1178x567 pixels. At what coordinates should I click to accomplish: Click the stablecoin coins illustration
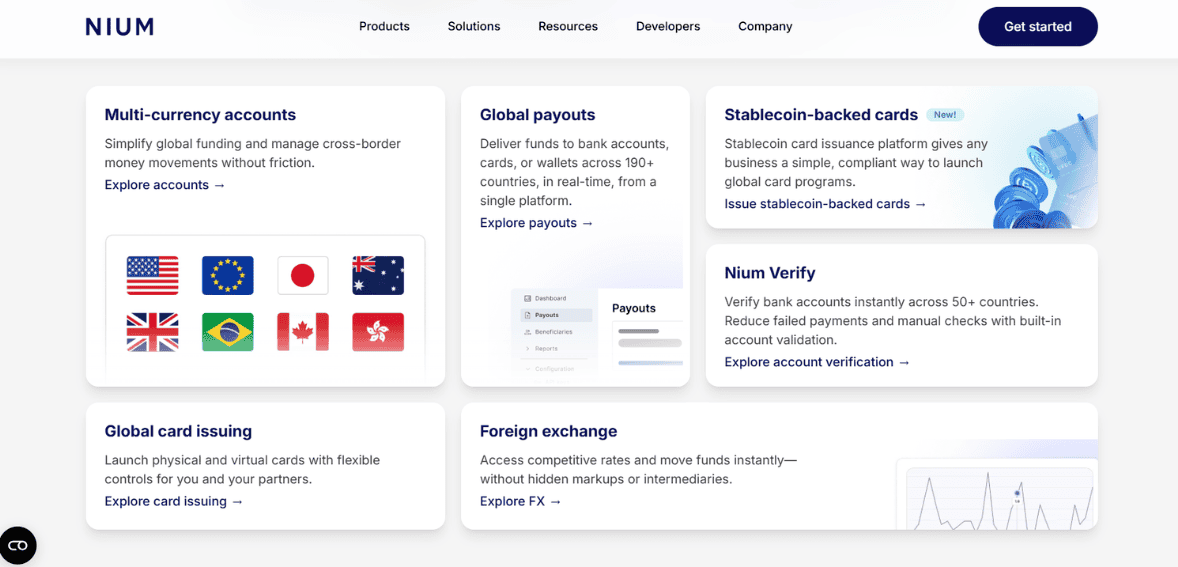coord(1045,172)
